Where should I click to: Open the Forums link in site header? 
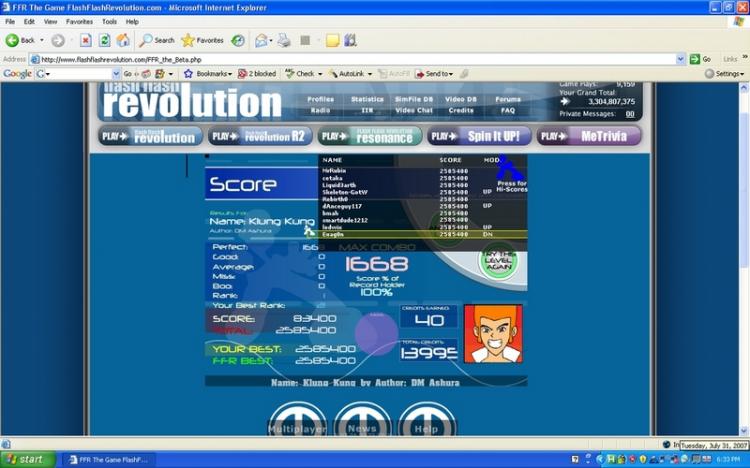pos(507,99)
